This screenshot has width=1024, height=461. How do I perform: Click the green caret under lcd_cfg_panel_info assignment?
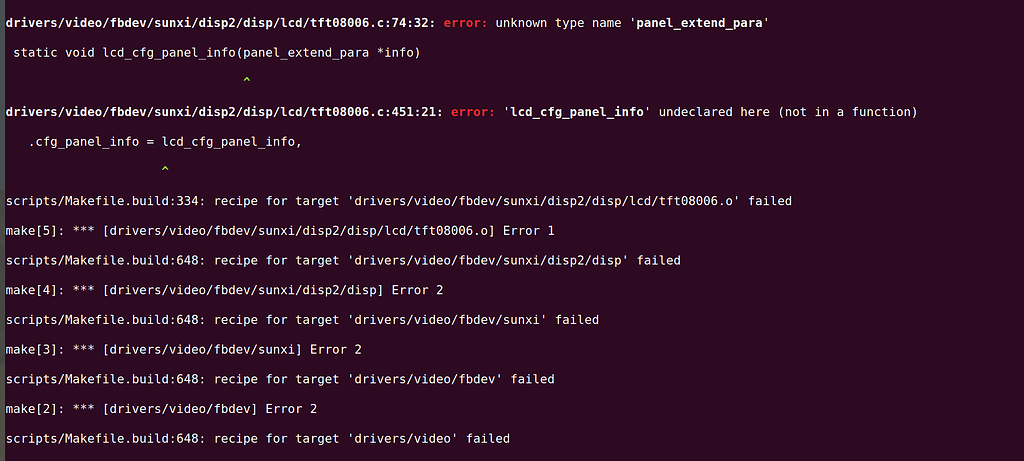(x=165, y=170)
